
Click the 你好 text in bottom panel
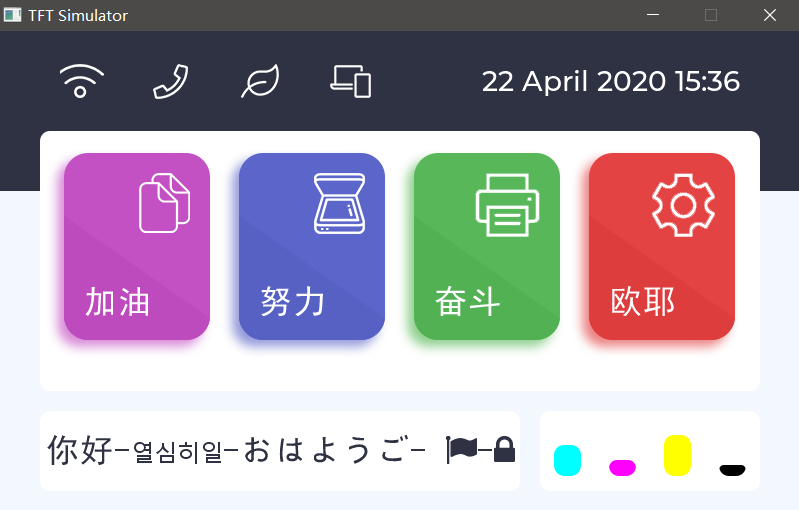tap(79, 451)
